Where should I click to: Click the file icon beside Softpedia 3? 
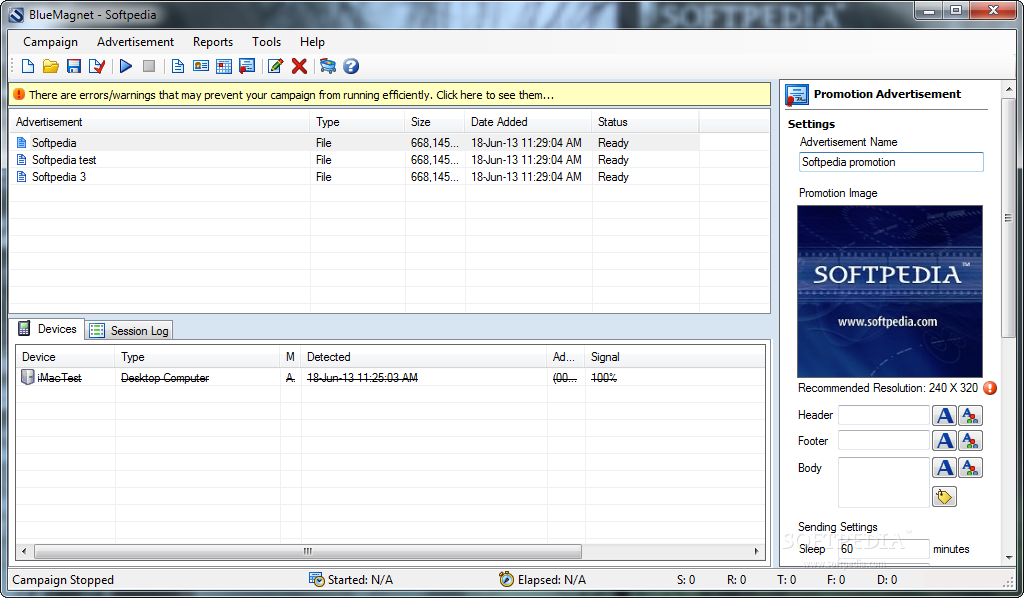pyautogui.click(x=22, y=176)
